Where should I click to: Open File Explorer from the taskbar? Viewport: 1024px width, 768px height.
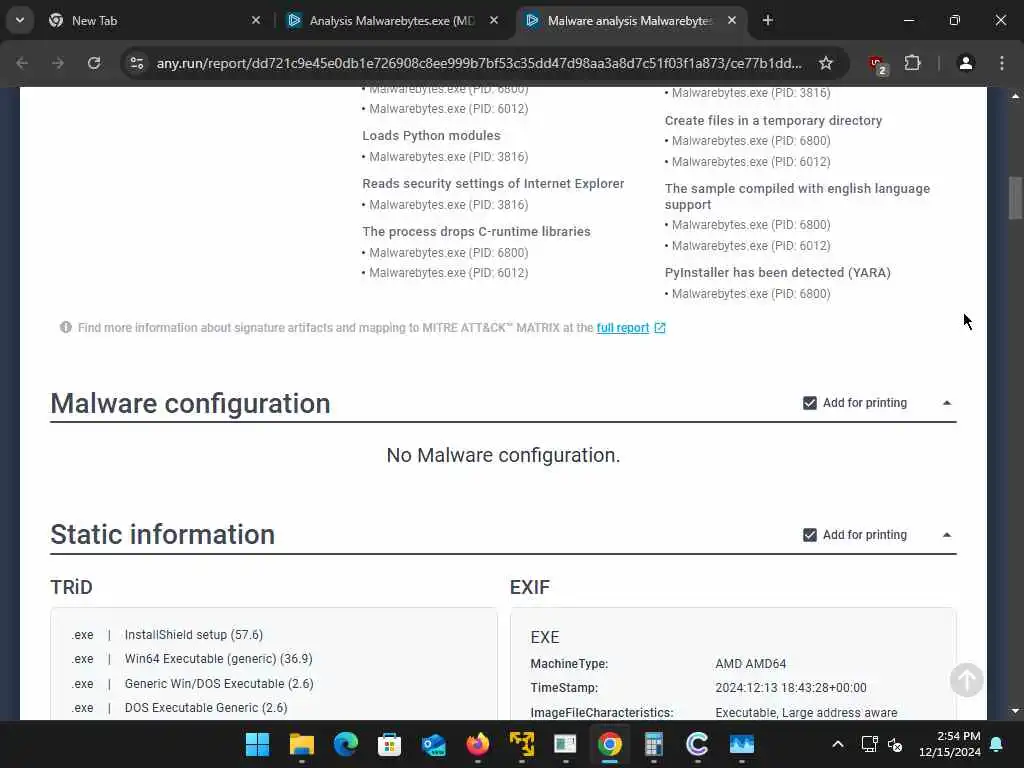coord(302,744)
